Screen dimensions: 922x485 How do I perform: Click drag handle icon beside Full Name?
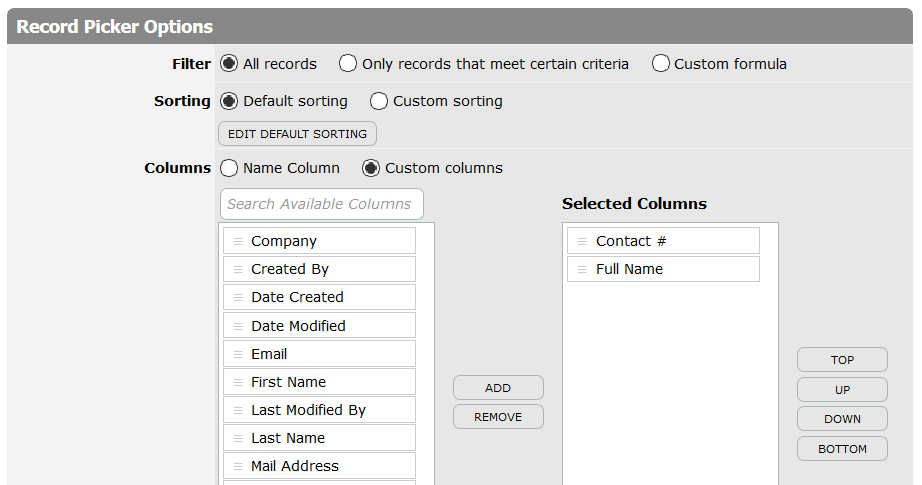click(582, 269)
